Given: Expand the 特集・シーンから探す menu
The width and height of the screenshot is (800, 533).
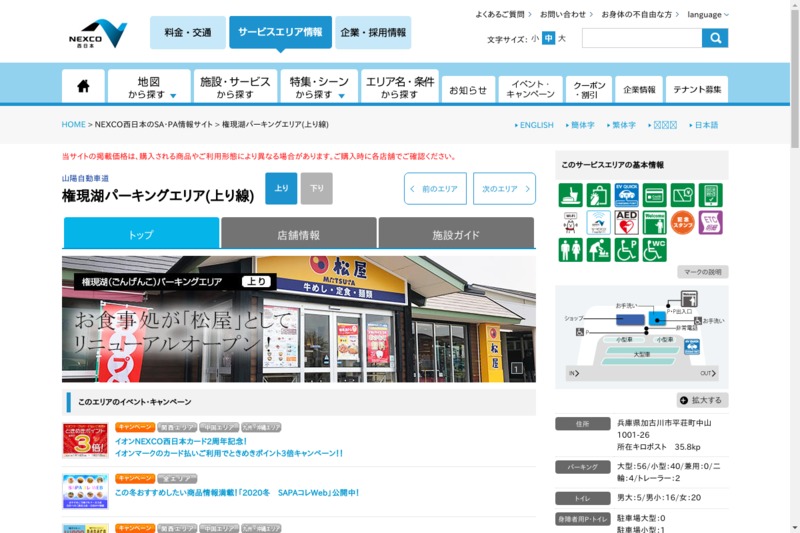Looking at the screenshot, I should point(317,87).
